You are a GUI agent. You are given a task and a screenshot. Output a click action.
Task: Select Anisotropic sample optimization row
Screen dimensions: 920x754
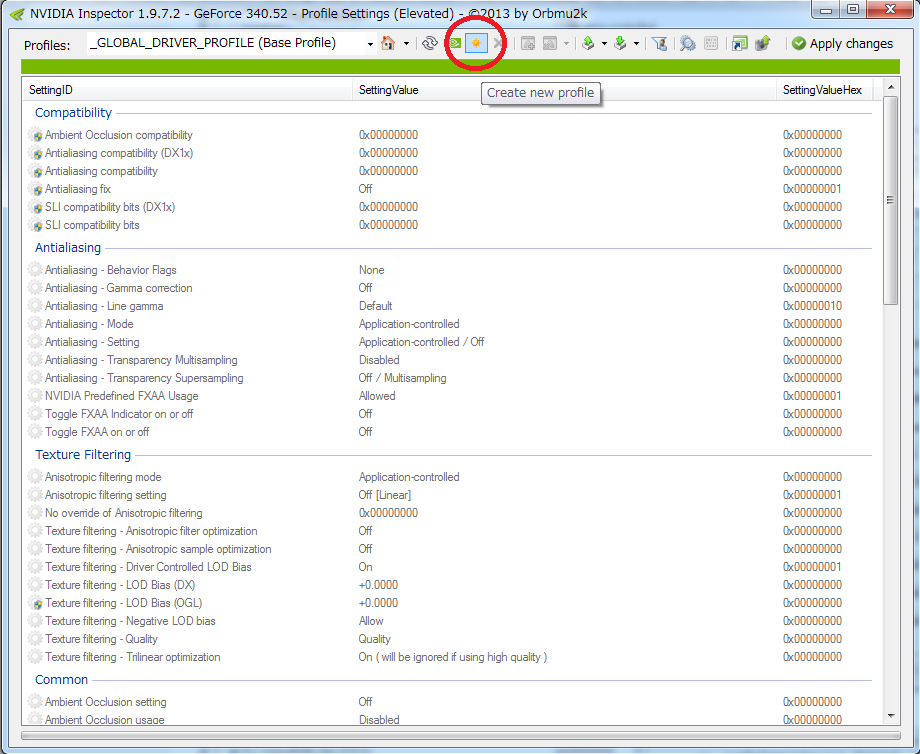pos(449,549)
